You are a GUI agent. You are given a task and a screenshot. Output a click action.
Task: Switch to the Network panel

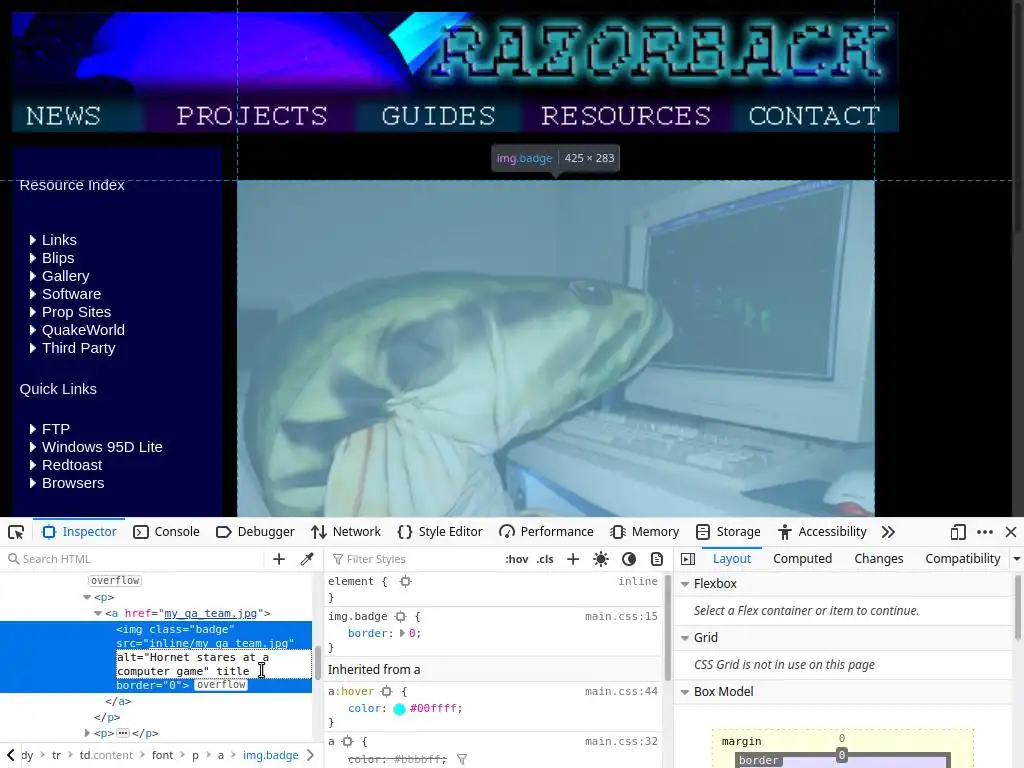tap(345, 532)
